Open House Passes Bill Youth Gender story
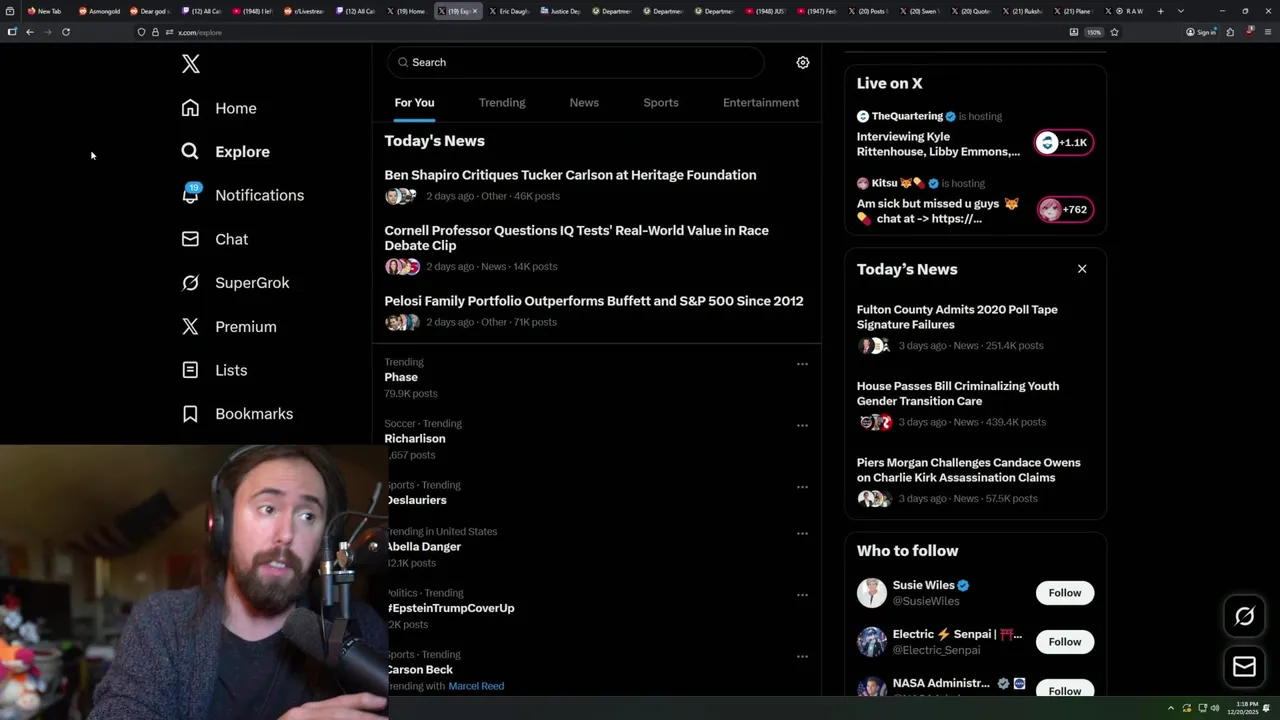 958,393
